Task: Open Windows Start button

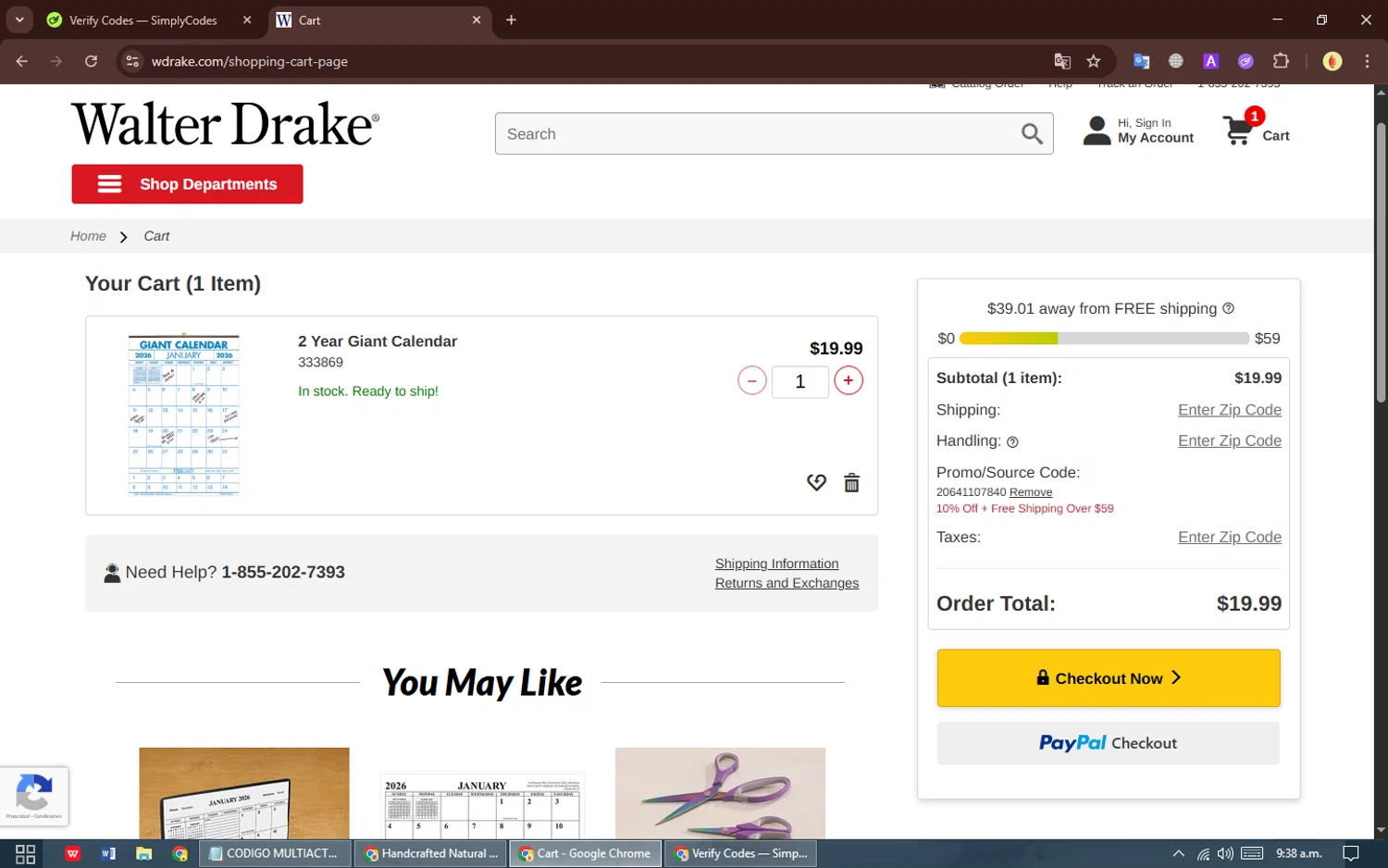Action: point(25,854)
